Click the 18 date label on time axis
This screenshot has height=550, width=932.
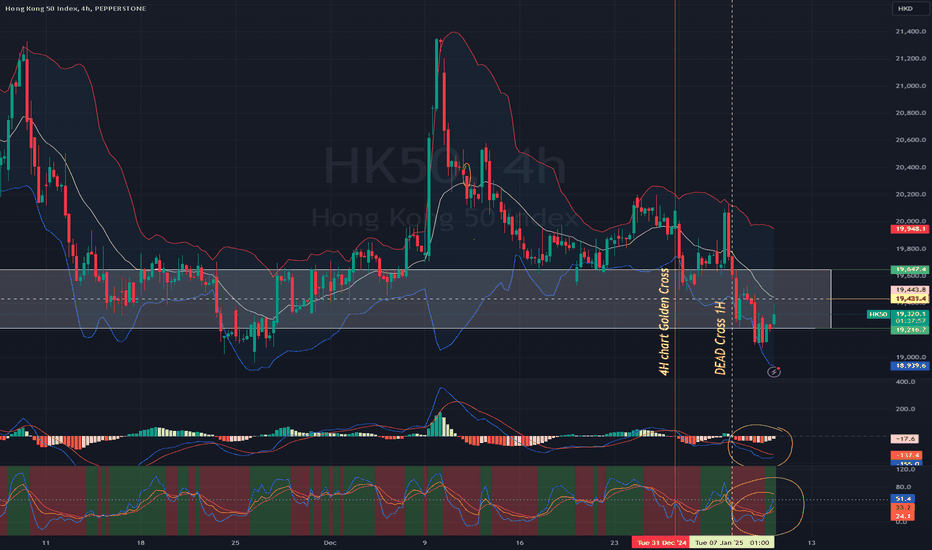(141, 543)
